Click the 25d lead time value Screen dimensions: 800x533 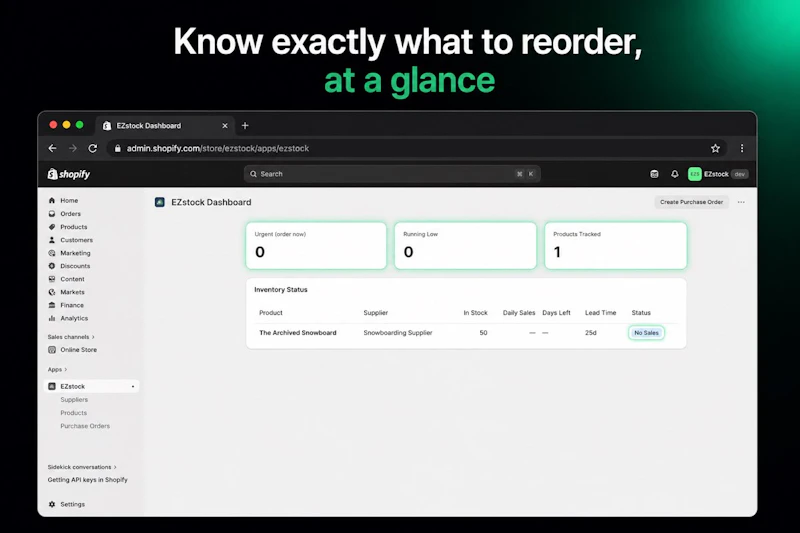590,333
